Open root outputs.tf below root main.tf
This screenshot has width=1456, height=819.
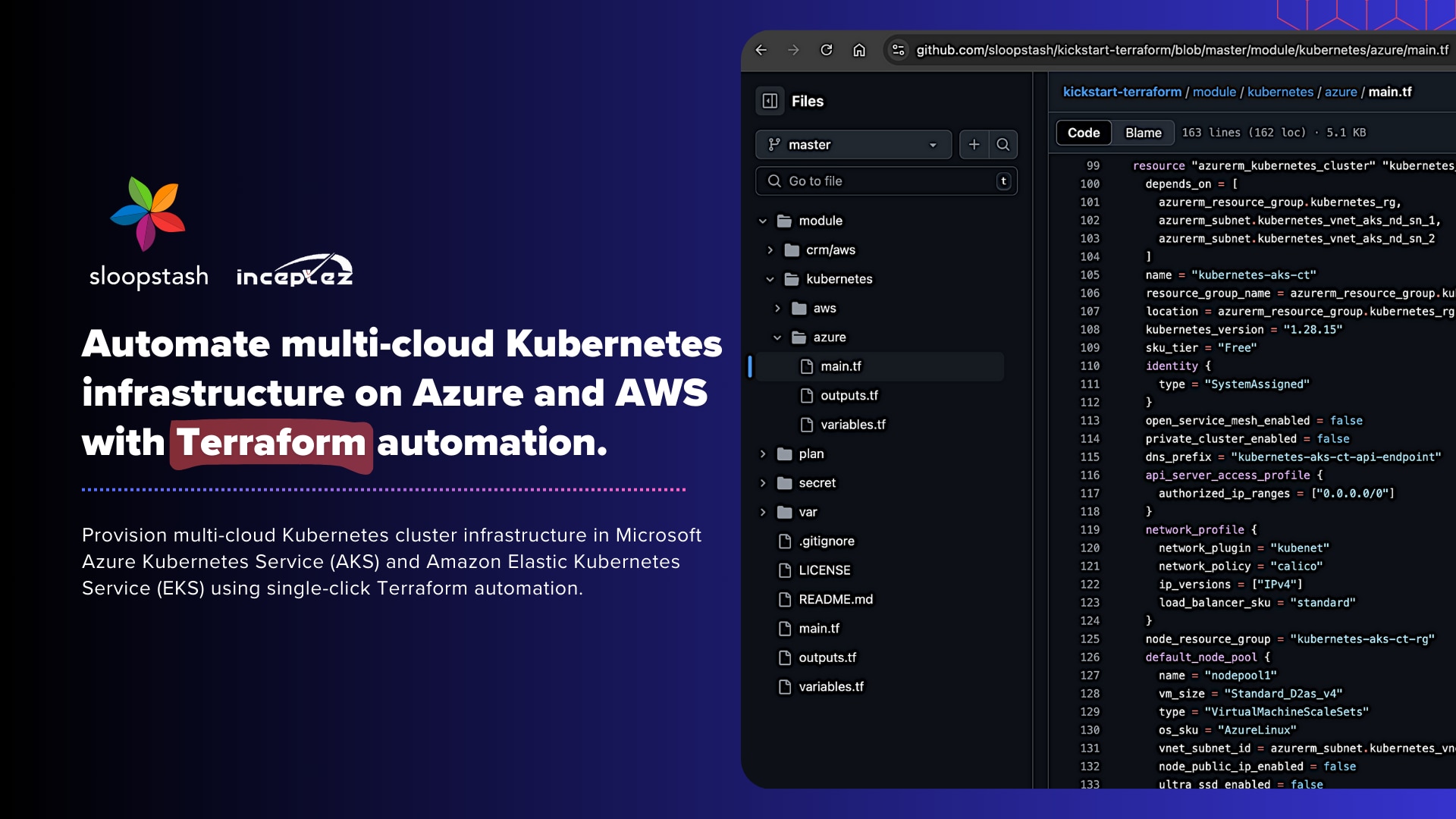(827, 658)
